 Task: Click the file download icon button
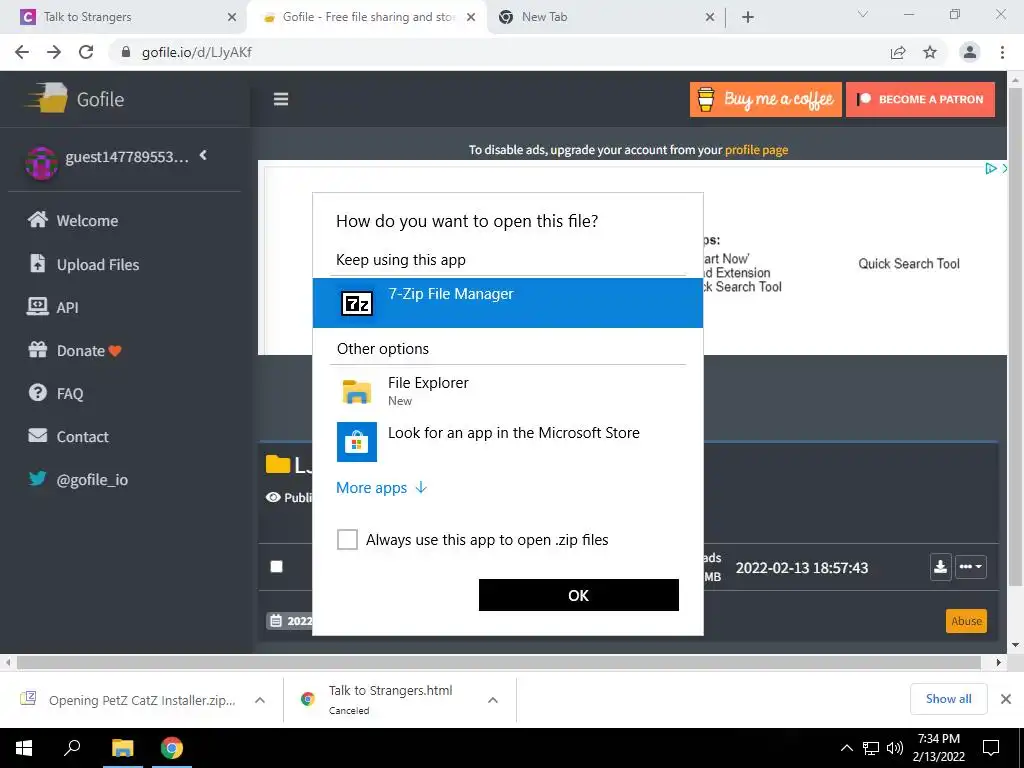(940, 566)
